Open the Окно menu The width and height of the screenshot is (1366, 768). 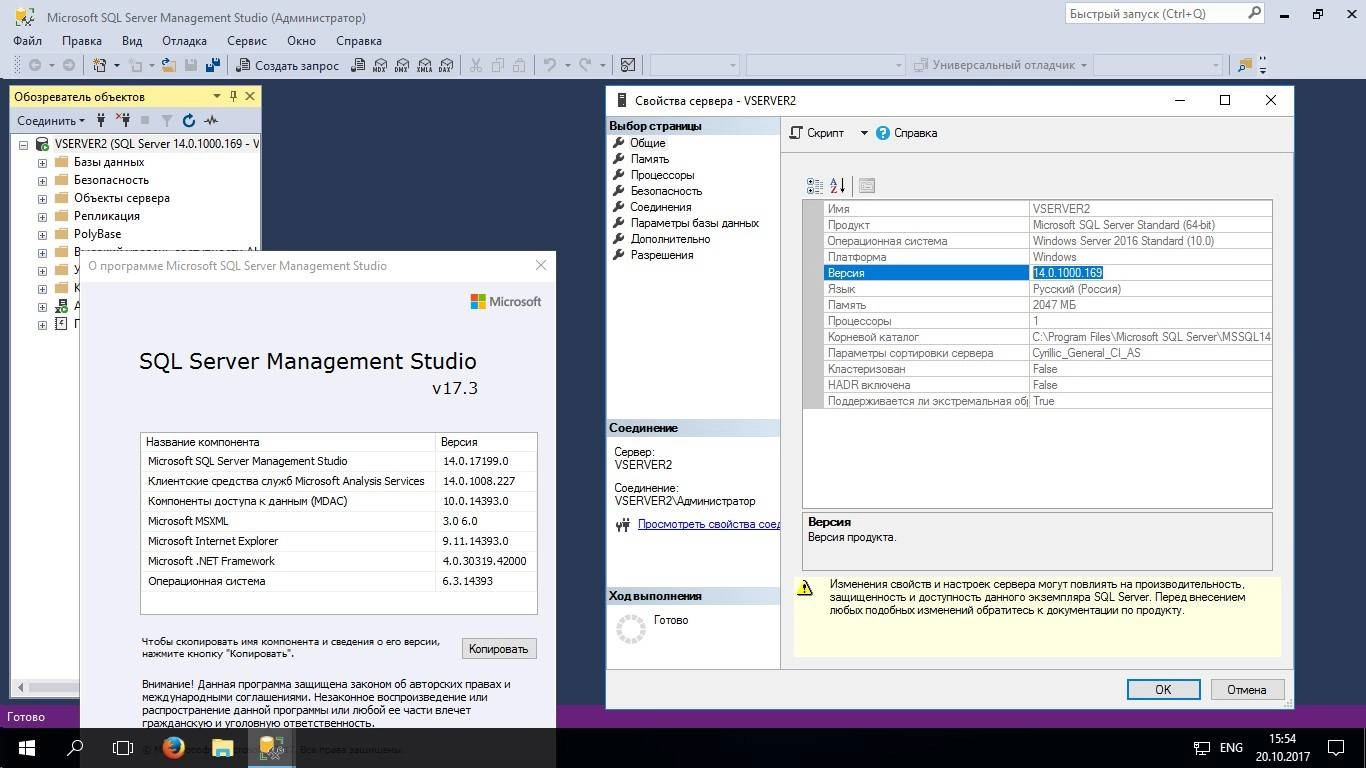tap(301, 41)
